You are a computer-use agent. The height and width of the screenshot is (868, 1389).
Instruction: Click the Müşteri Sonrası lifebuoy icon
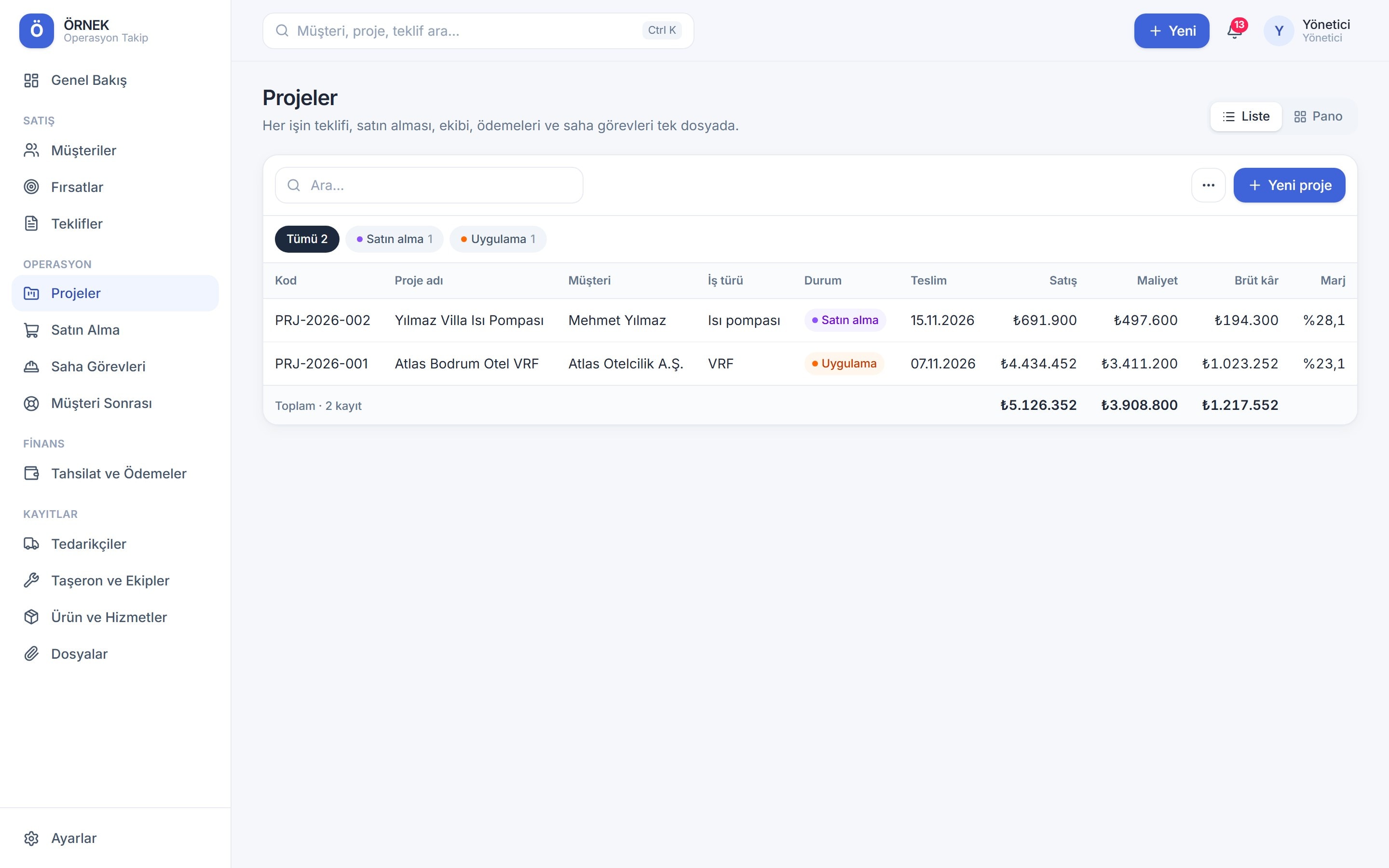(31, 404)
